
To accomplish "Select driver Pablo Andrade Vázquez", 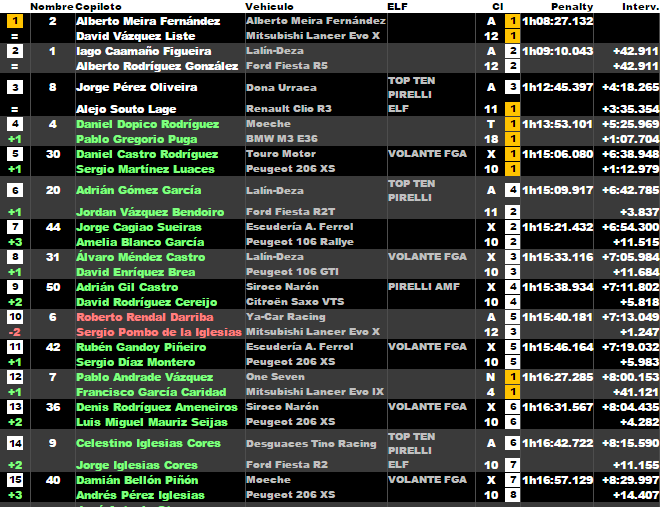I will pyautogui.click(x=145, y=377).
